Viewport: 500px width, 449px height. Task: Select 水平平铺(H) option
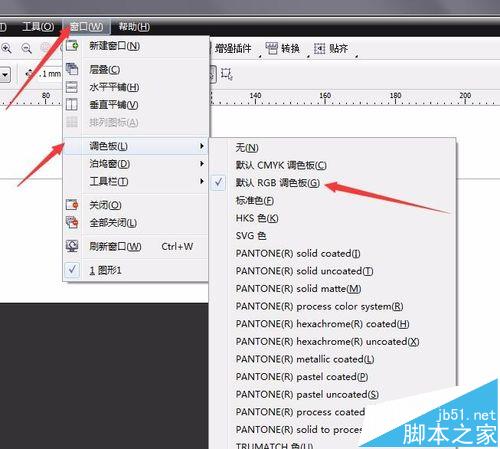coord(114,87)
